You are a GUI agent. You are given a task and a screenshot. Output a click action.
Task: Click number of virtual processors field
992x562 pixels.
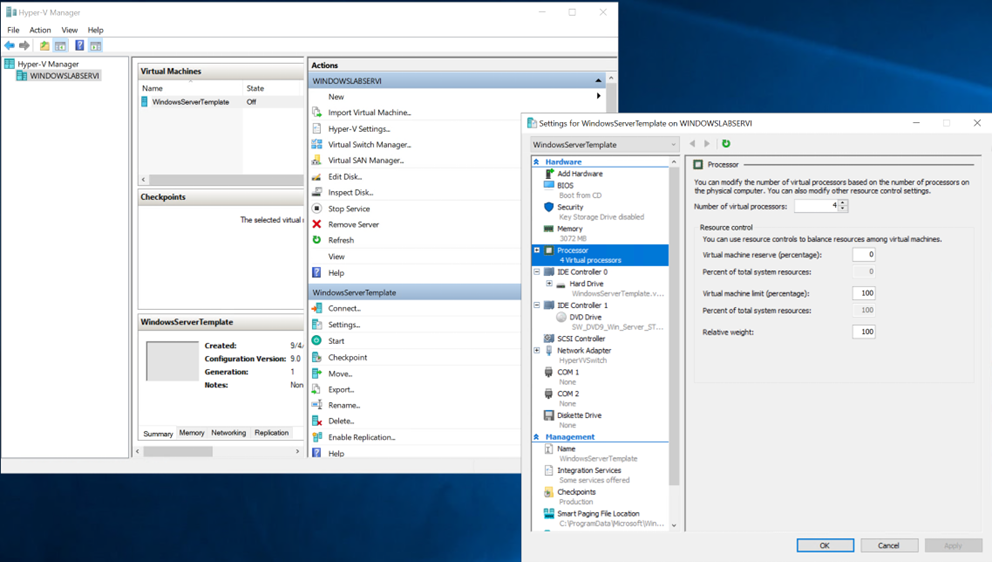tap(816, 206)
